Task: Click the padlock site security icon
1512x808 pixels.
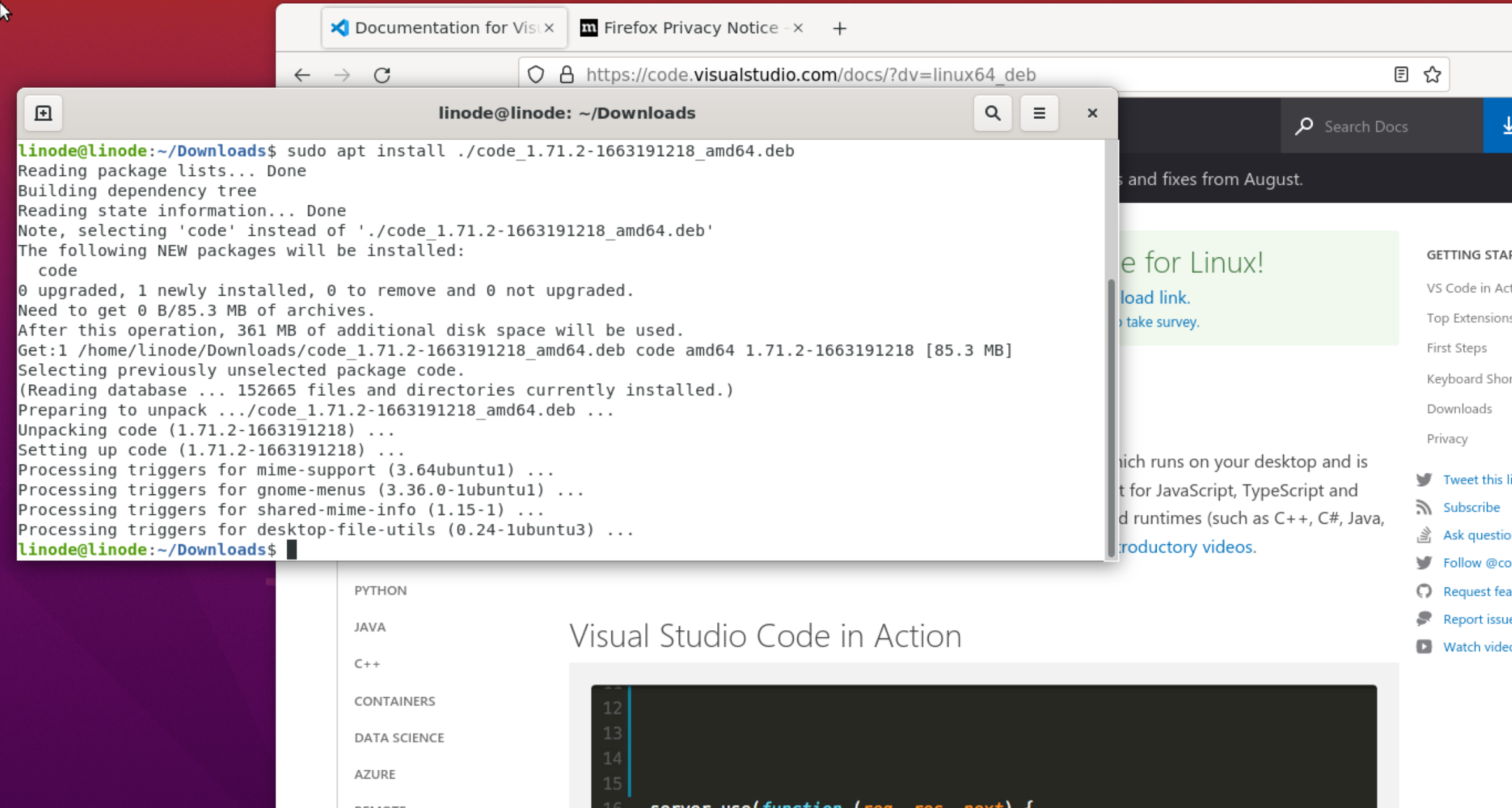Action: [566, 75]
